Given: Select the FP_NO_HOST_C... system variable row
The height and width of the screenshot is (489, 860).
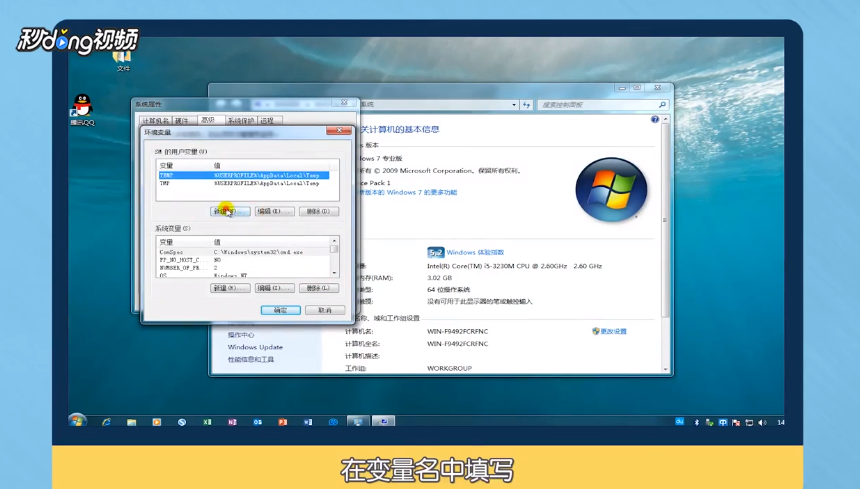Looking at the screenshot, I should tap(244, 260).
